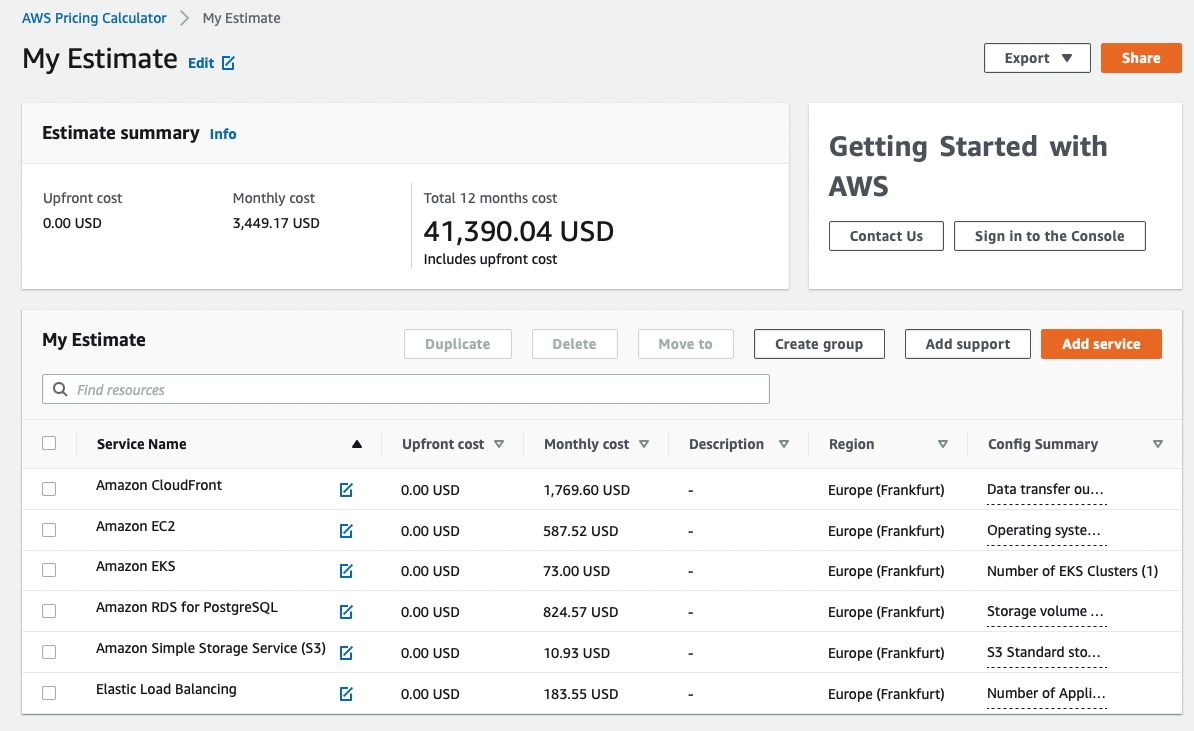The image size is (1194, 731).
Task: Click 'Number of EKS Clusters (1)' text
Action: [1072, 571]
